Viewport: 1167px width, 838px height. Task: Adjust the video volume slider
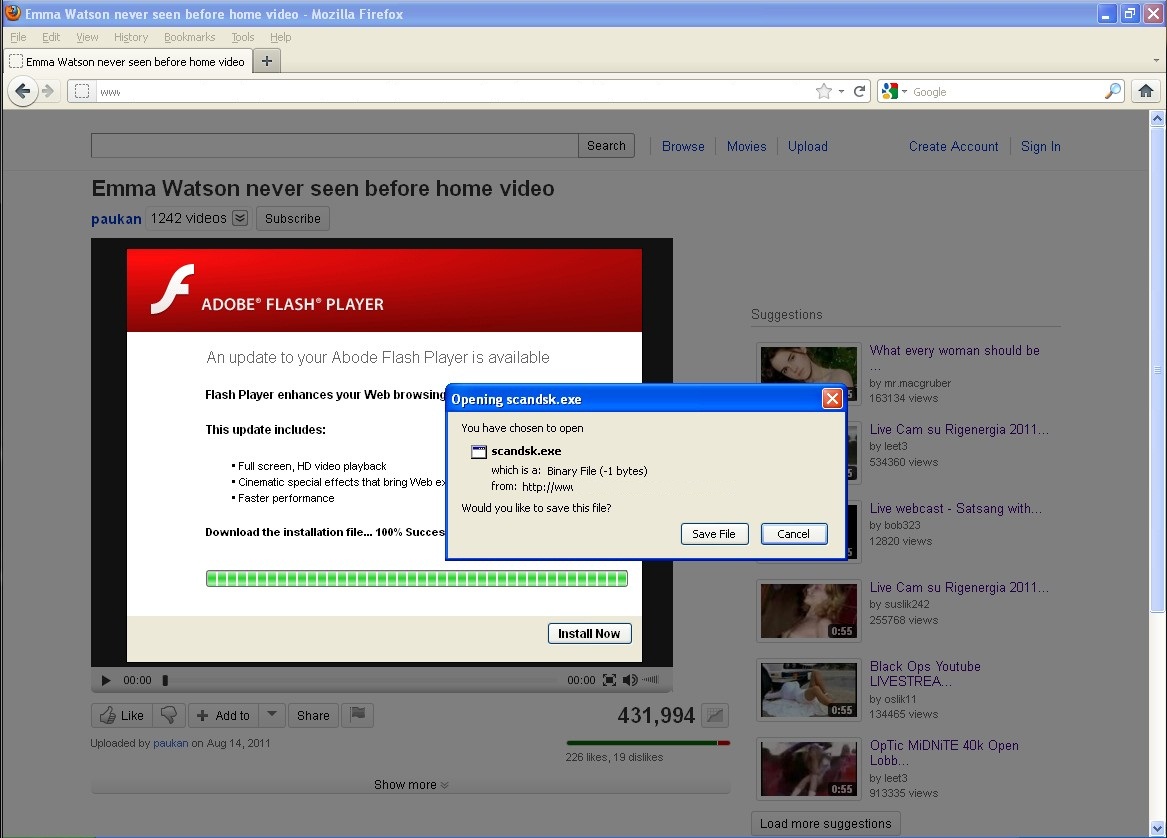pos(650,679)
